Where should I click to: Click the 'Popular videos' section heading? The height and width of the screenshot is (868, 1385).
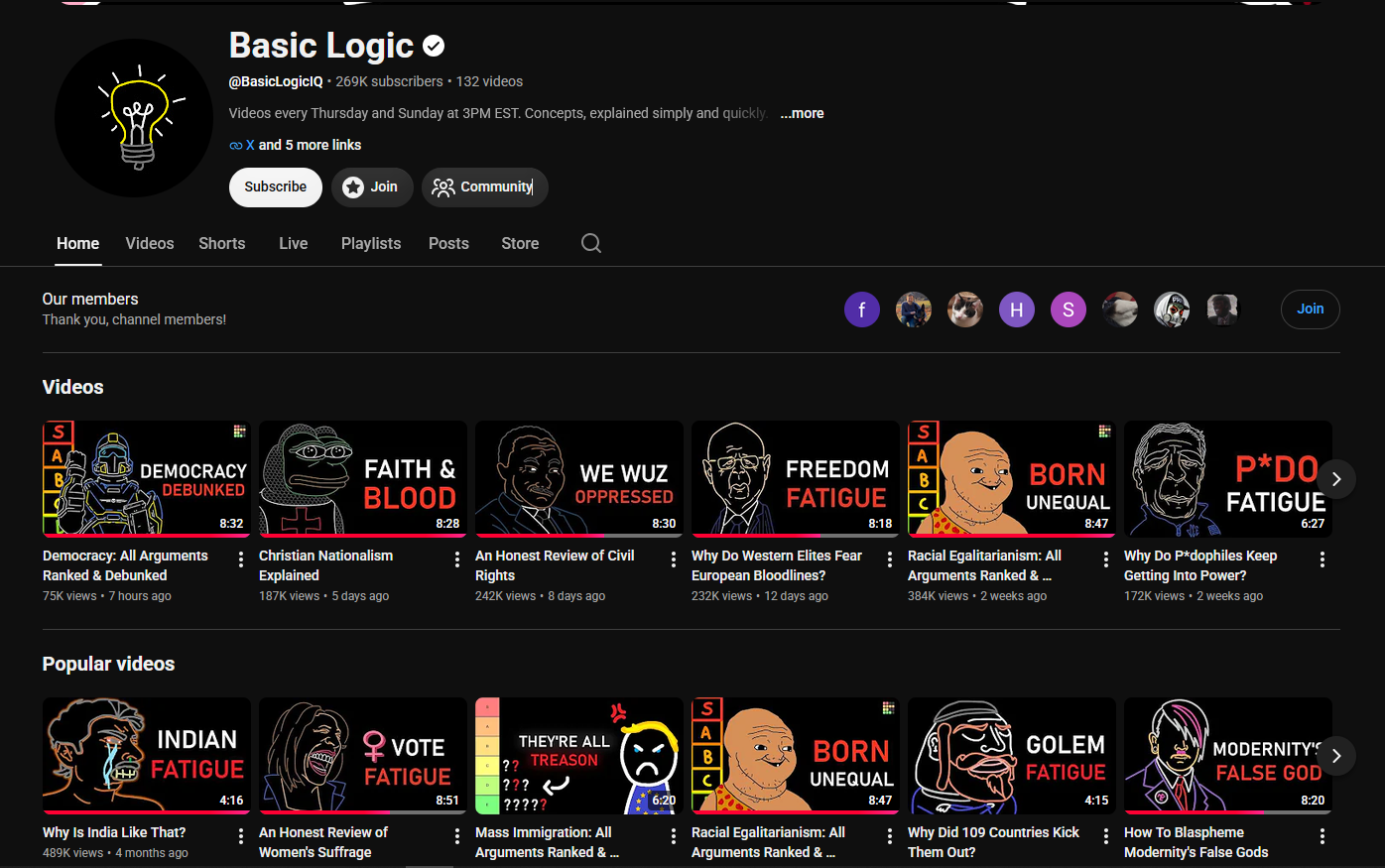tap(108, 664)
